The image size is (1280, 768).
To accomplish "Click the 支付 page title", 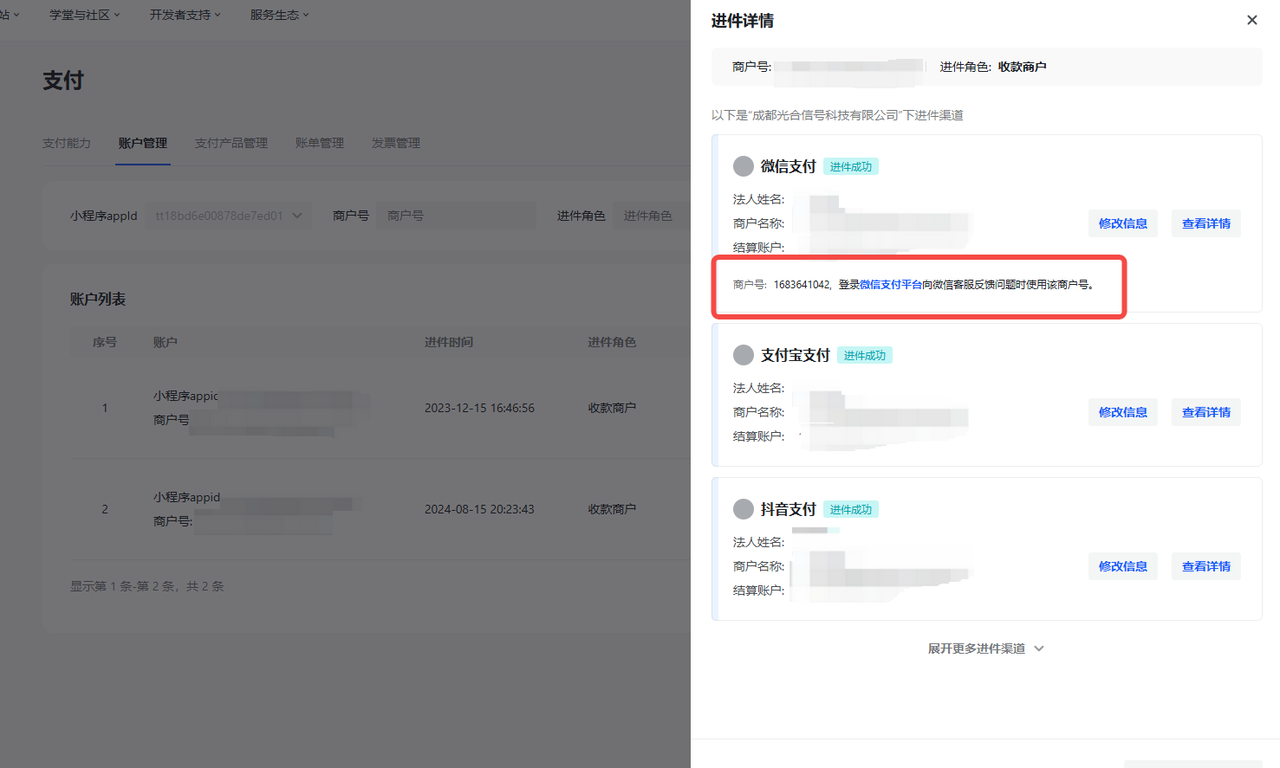I will [x=63, y=81].
